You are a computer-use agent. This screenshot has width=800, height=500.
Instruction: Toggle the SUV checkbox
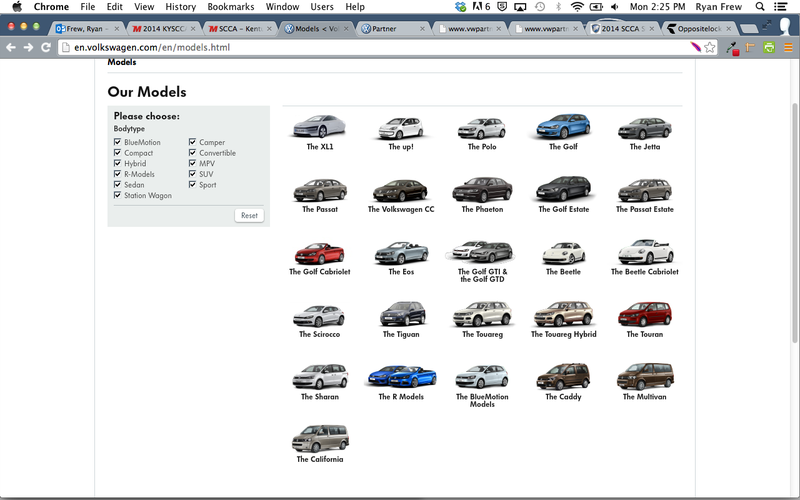coord(192,174)
